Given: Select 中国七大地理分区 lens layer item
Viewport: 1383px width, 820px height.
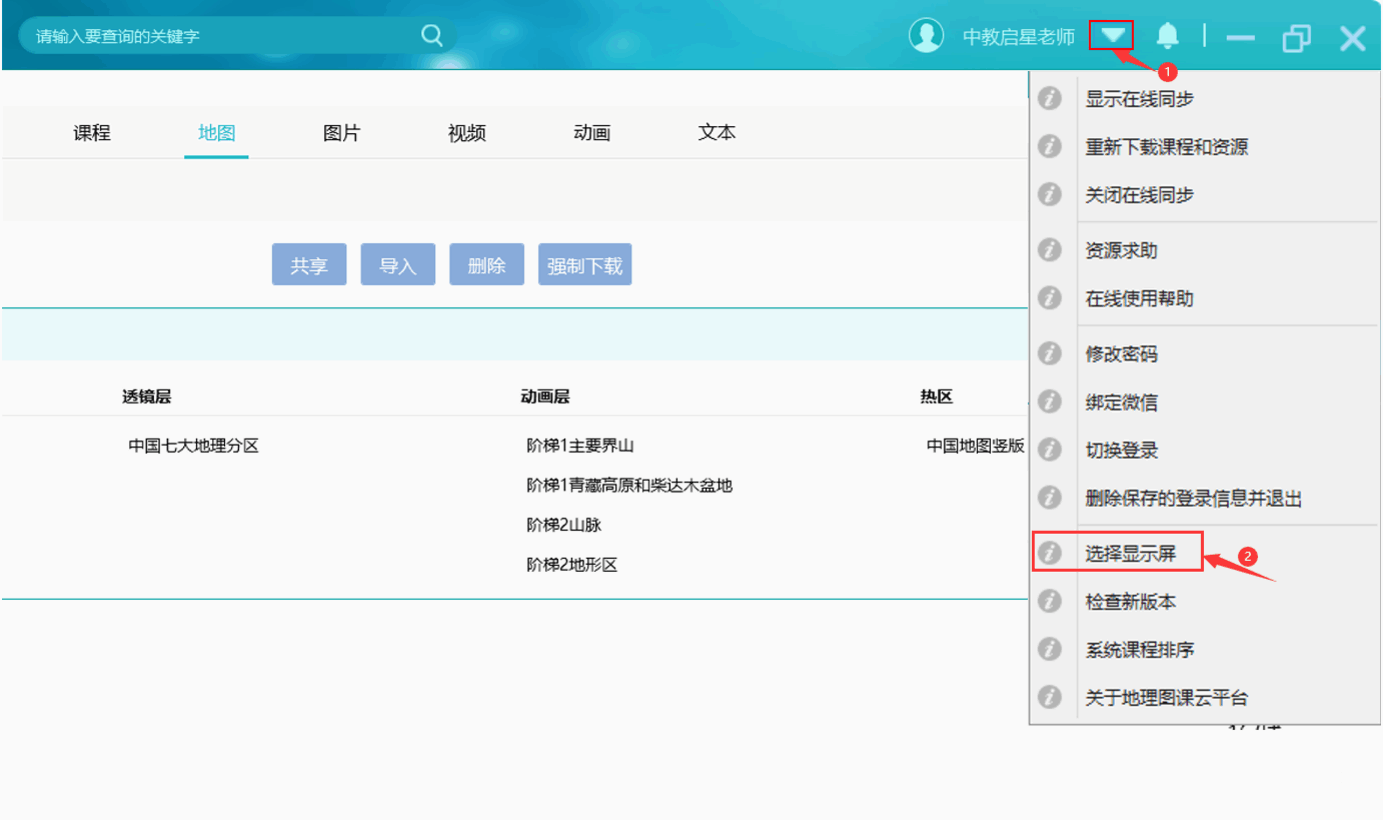Looking at the screenshot, I should tap(193, 446).
